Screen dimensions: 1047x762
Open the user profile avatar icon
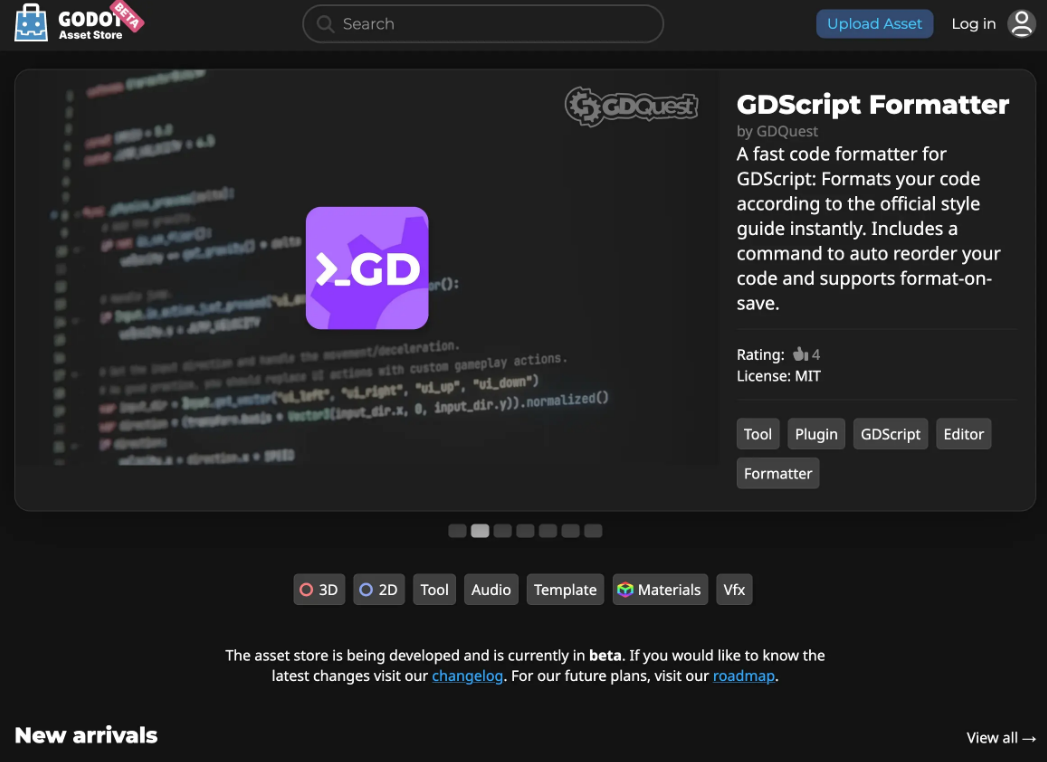pyautogui.click(x=1021, y=23)
